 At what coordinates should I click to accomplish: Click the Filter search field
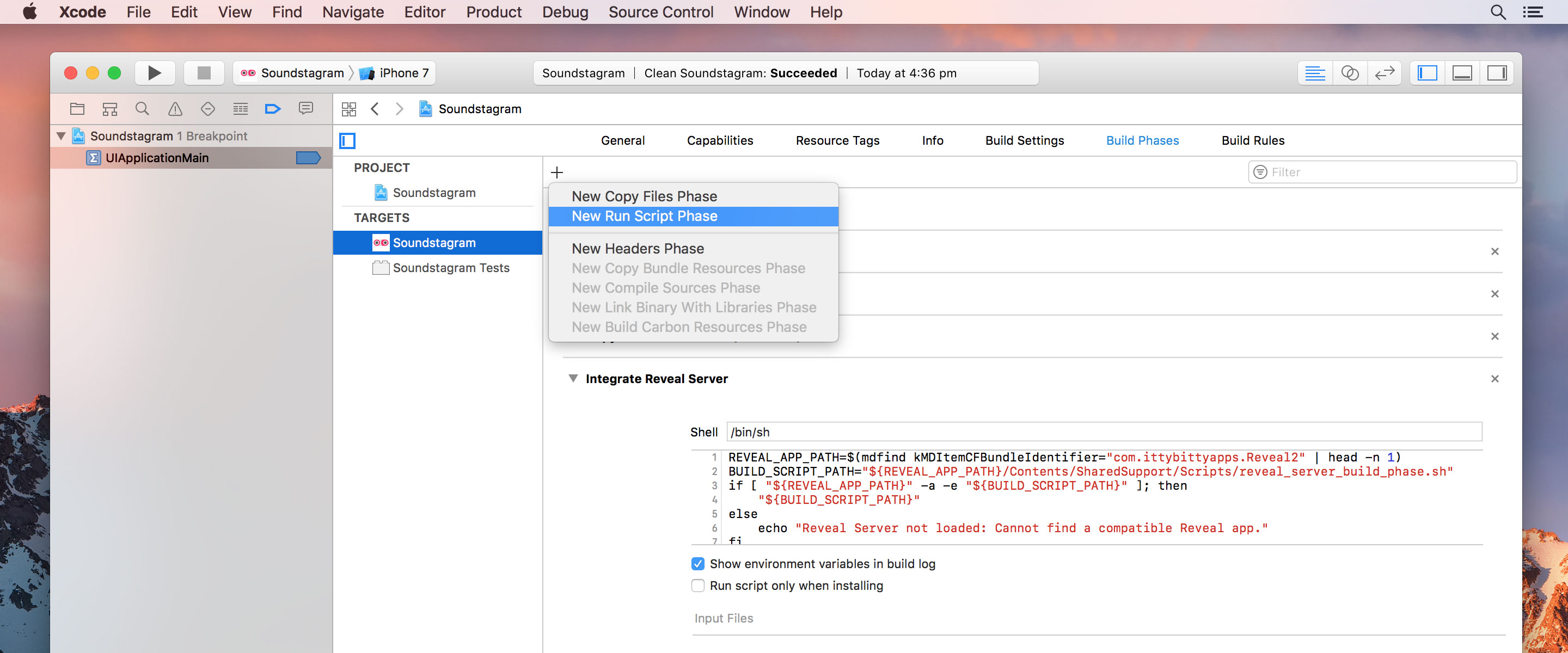pos(1382,172)
